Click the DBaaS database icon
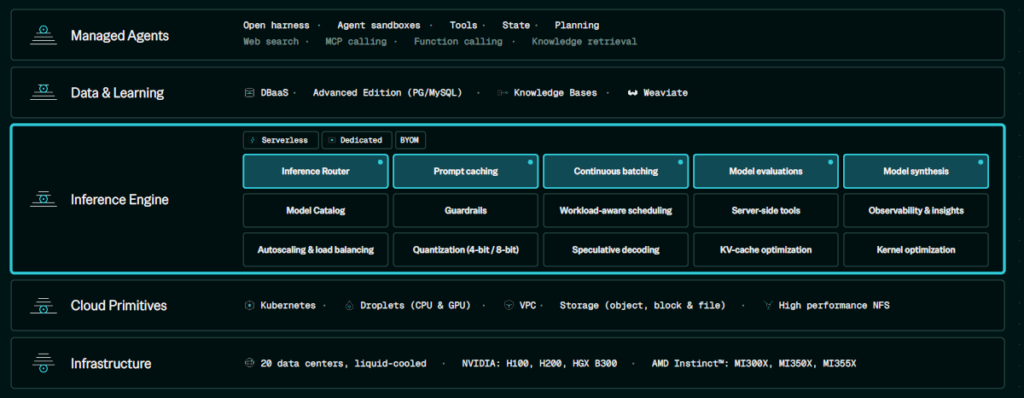 tap(249, 93)
